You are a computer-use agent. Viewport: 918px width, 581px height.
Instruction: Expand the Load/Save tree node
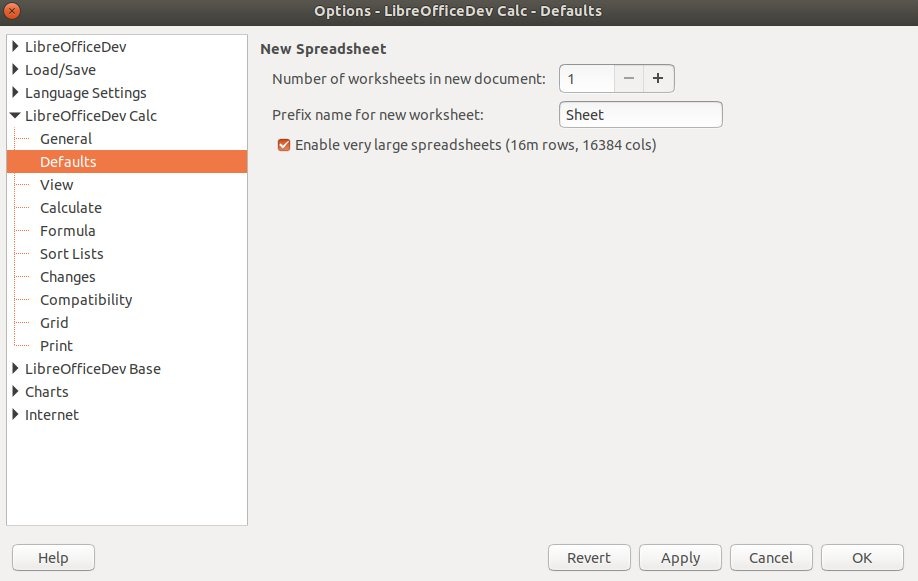16,69
